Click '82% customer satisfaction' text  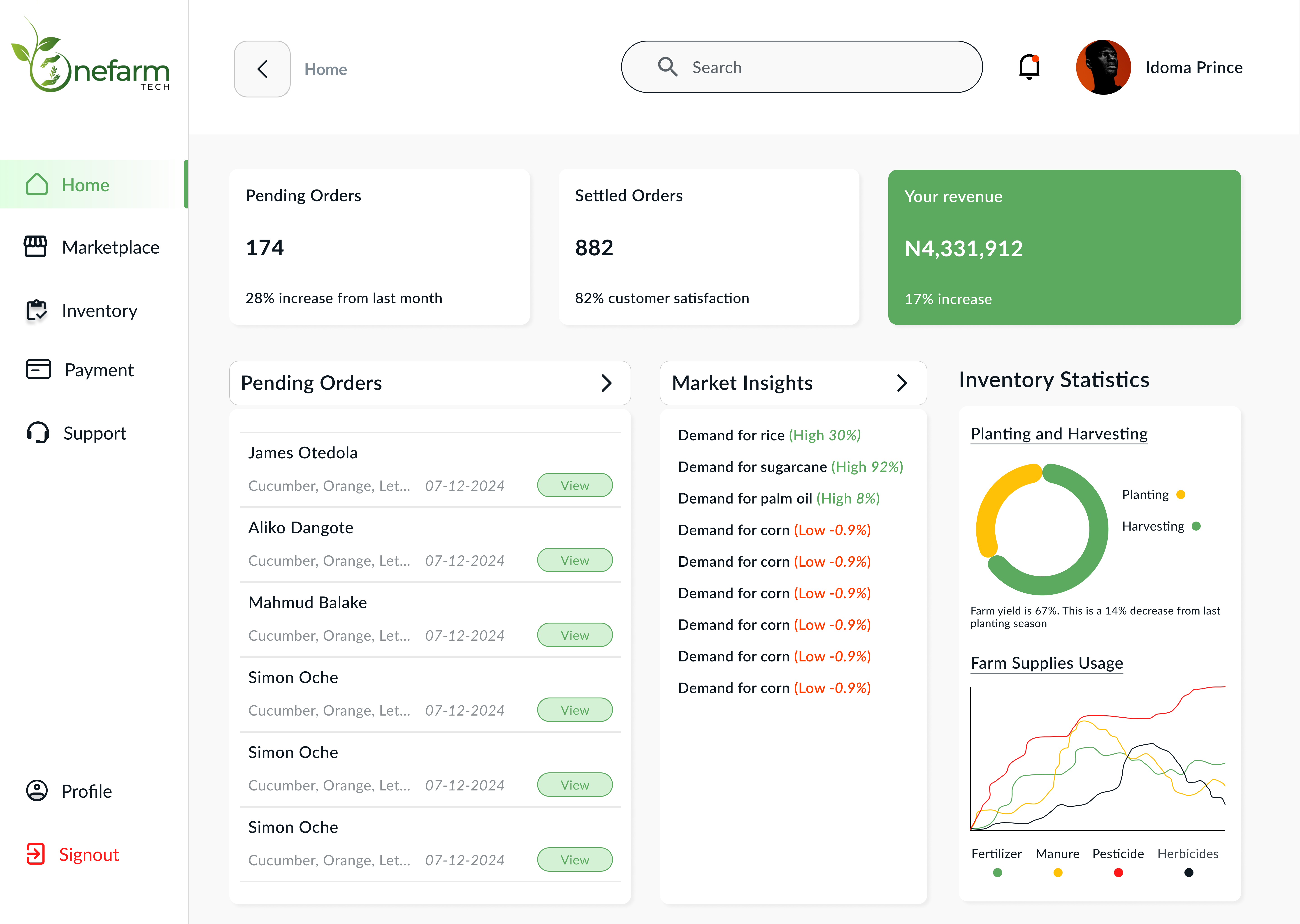(662, 298)
